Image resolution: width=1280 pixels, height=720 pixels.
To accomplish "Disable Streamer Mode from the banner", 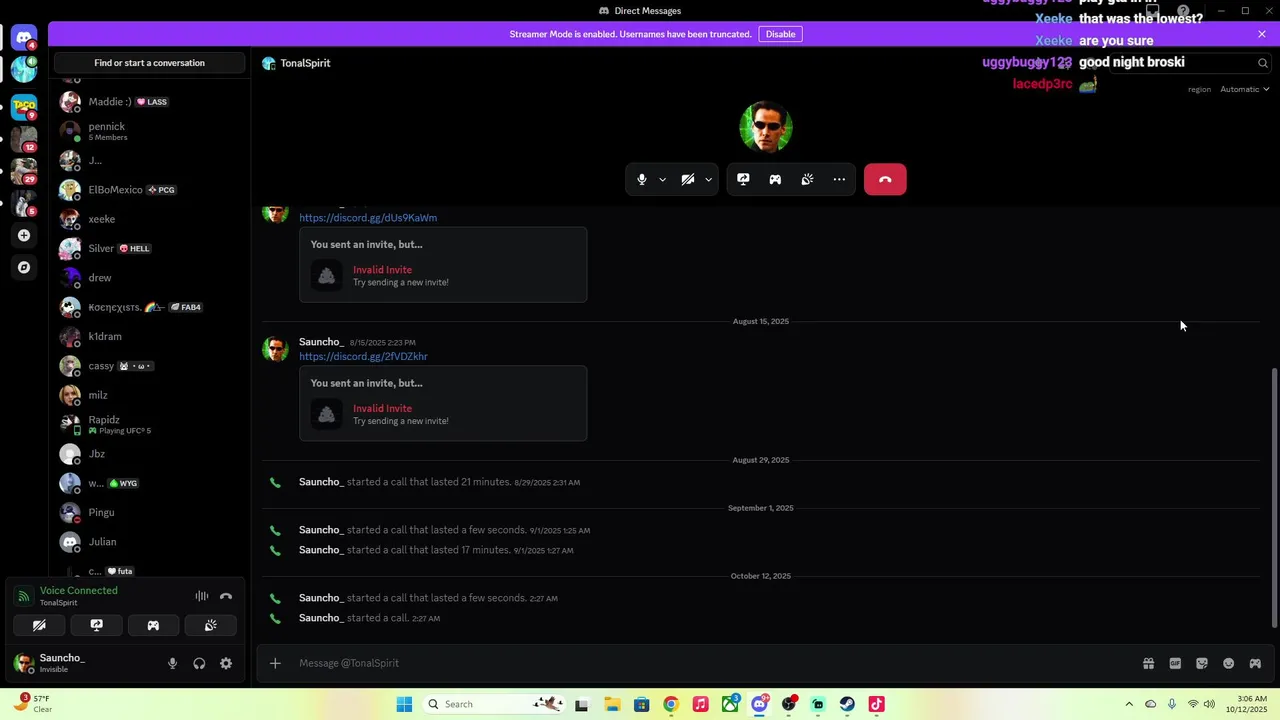I will click(780, 34).
